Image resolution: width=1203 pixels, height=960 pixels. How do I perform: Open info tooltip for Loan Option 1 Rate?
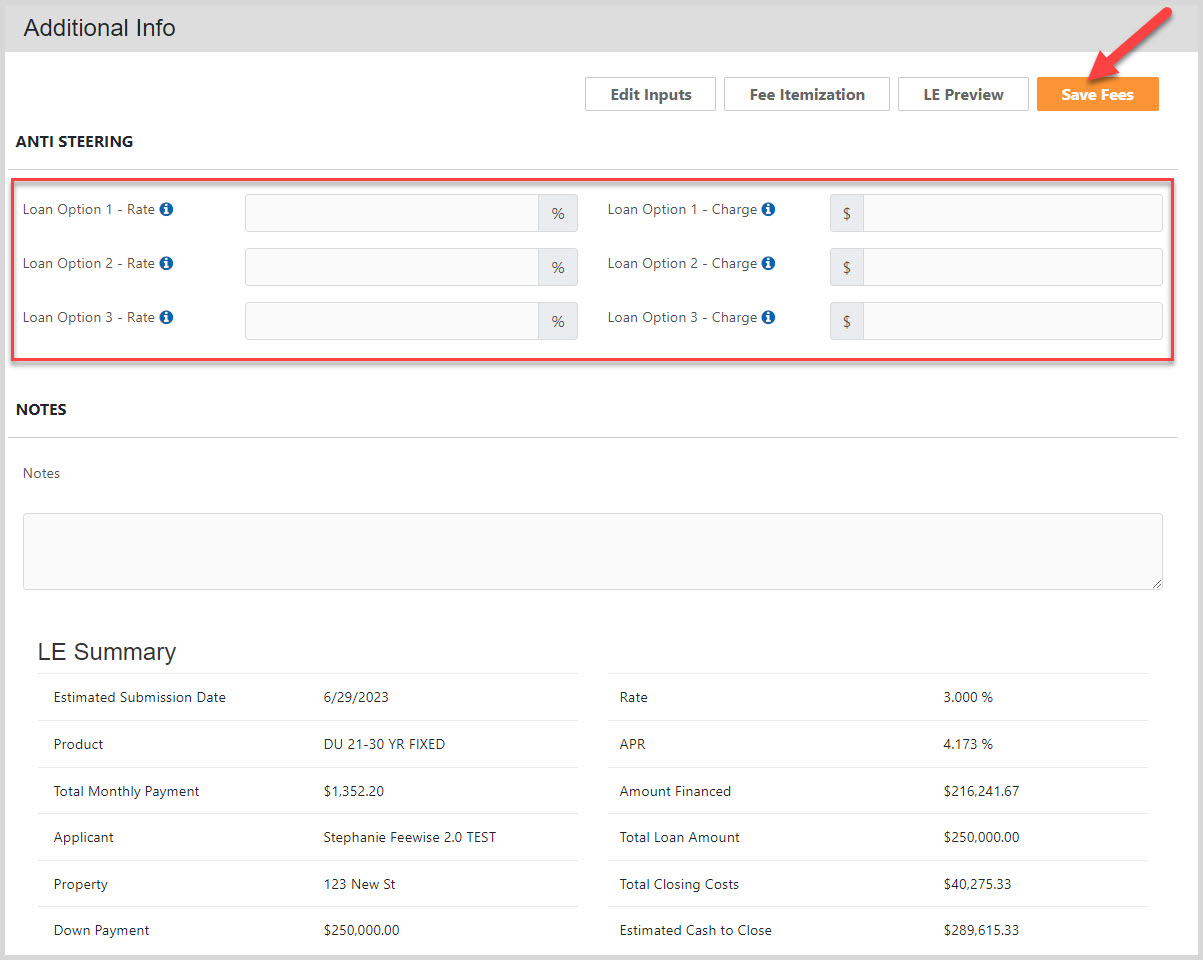pyautogui.click(x=166, y=209)
